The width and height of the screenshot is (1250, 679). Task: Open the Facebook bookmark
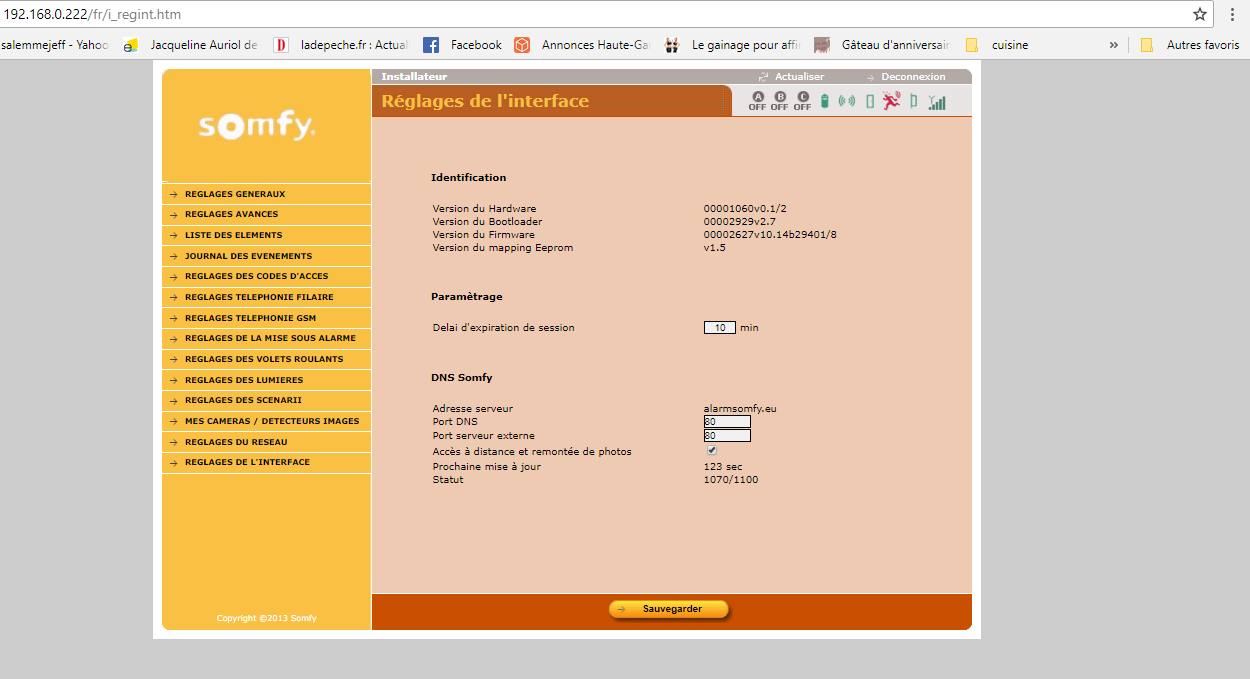tap(462, 45)
